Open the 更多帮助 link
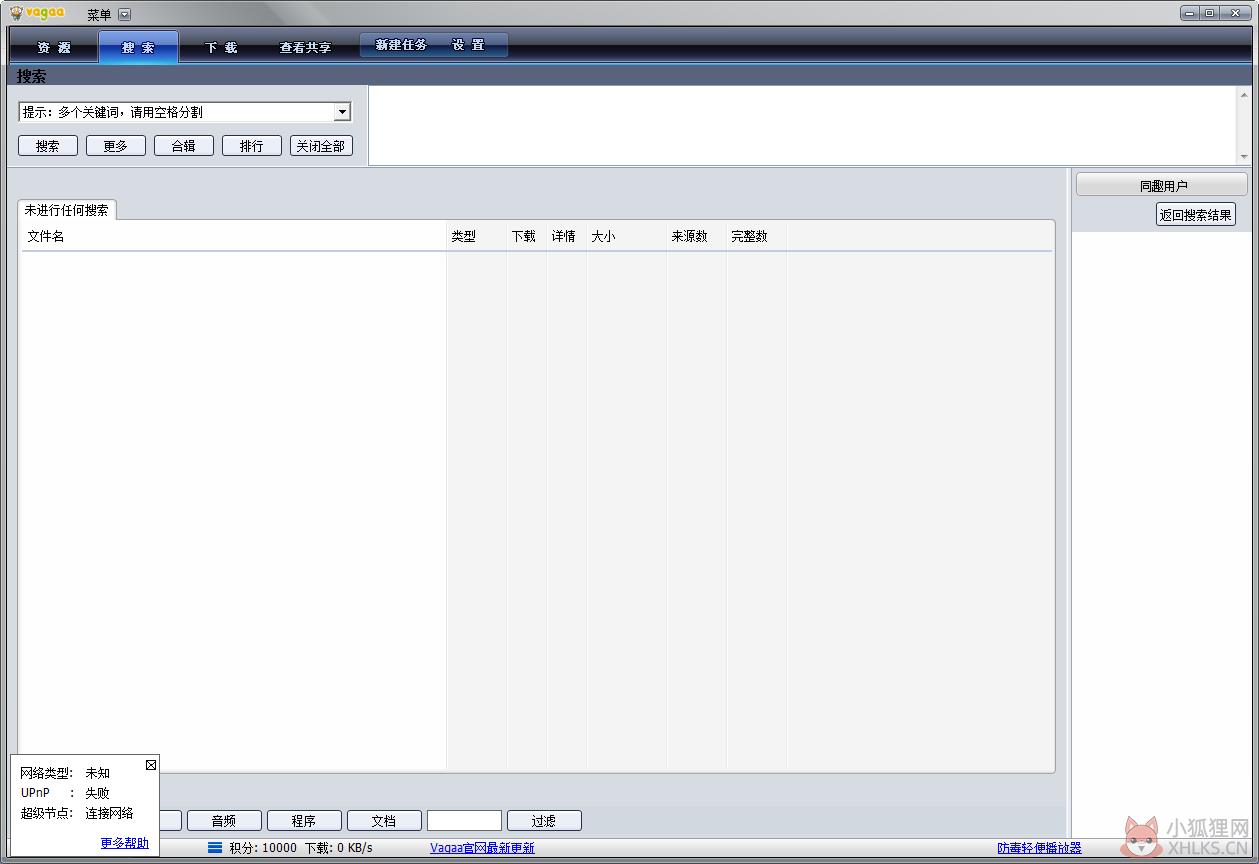This screenshot has height=864, width=1259. pos(125,843)
